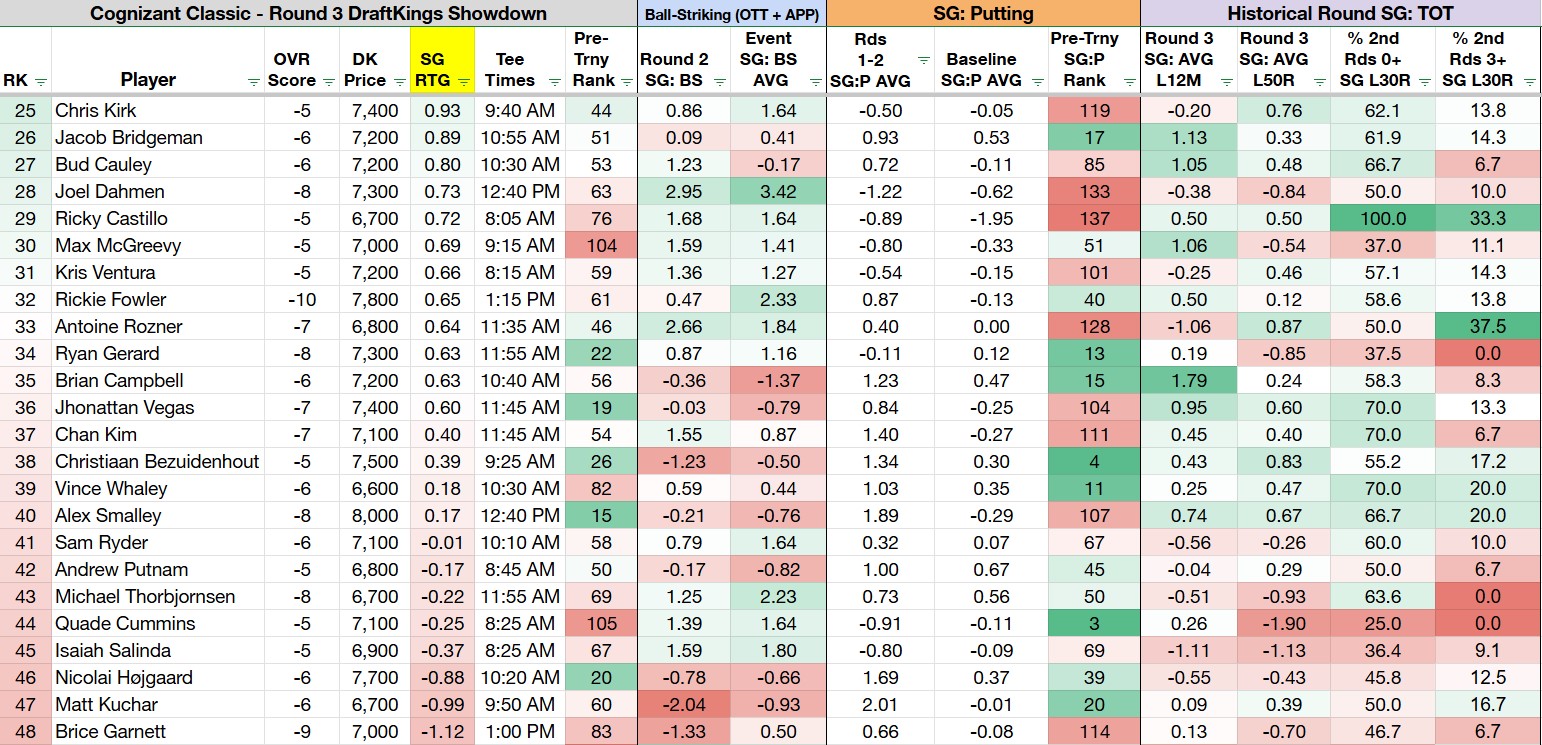
Task: Open filter icon in RK column header
Action: (x=42, y=82)
